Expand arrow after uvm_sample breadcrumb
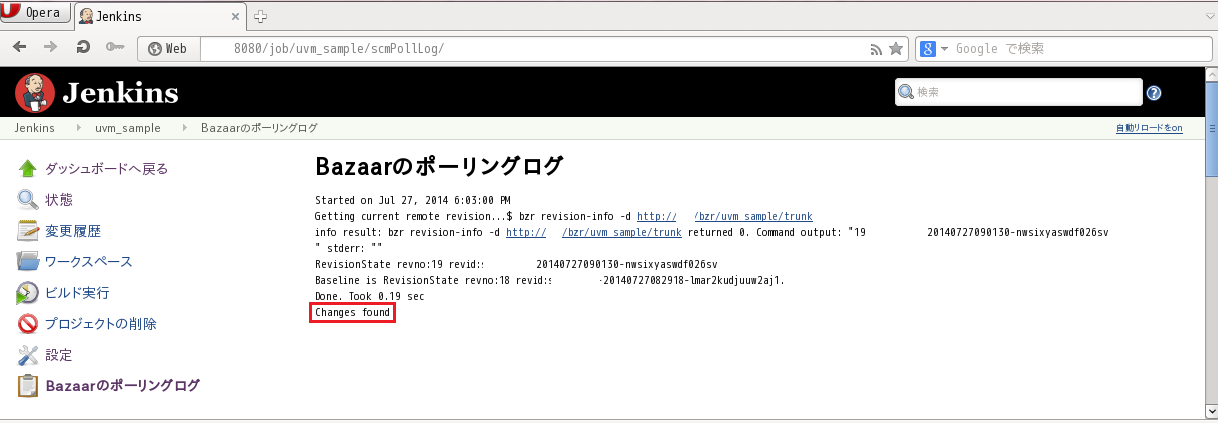 coord(184,128)
